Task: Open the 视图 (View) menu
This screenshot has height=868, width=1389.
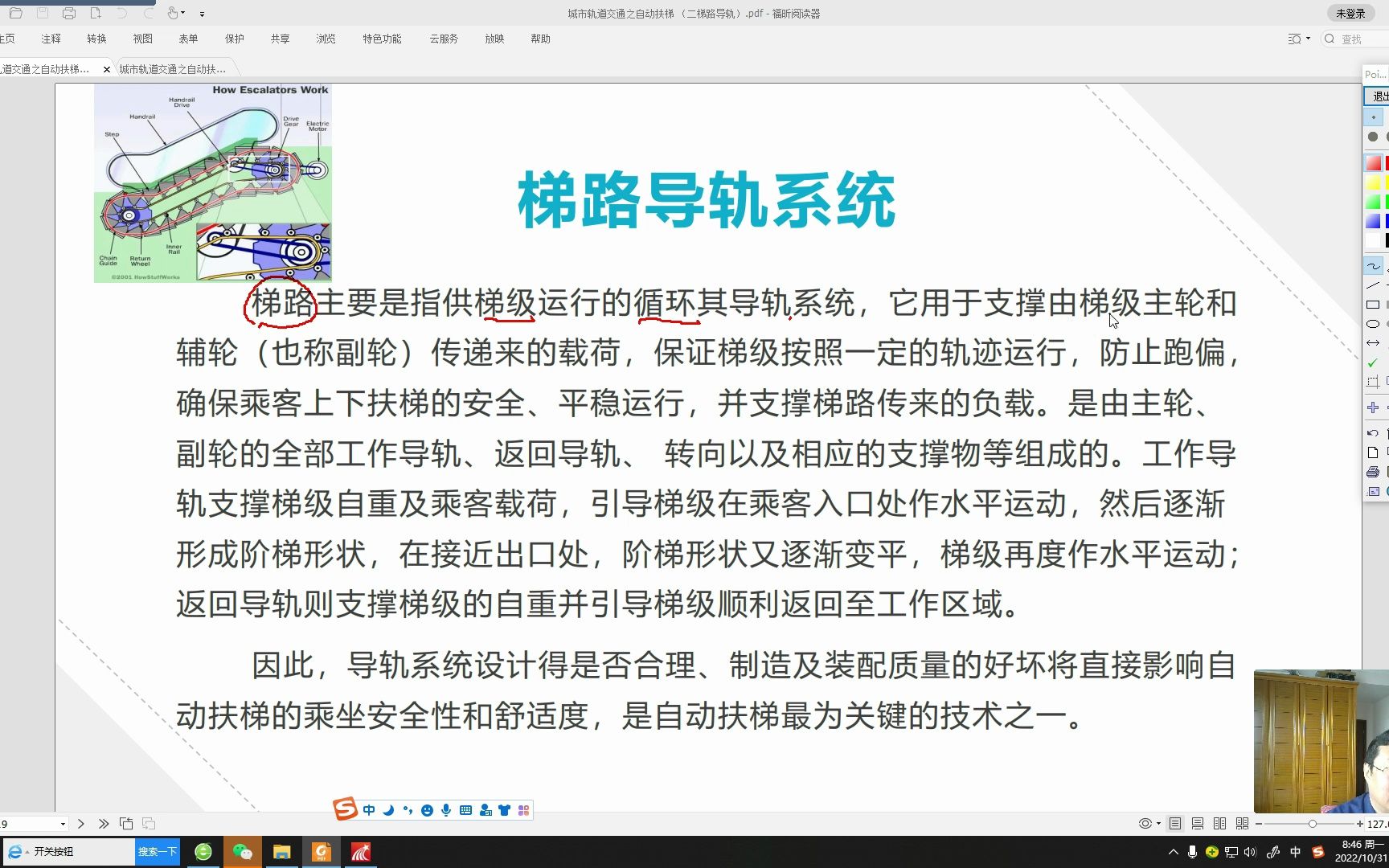Action: pyautogui.click(x=142, y=38)
